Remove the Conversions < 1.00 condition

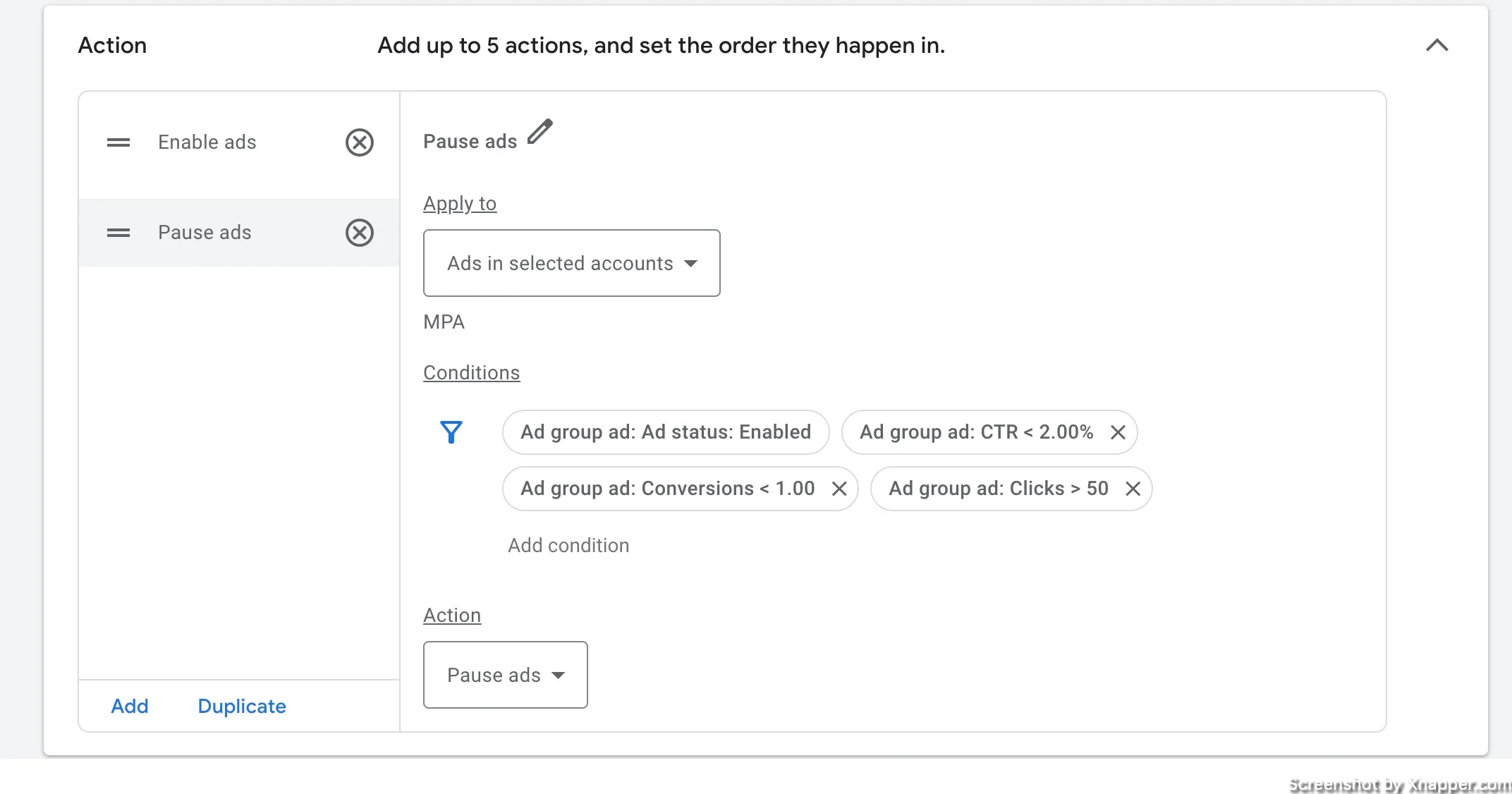(x=839, y=489)
